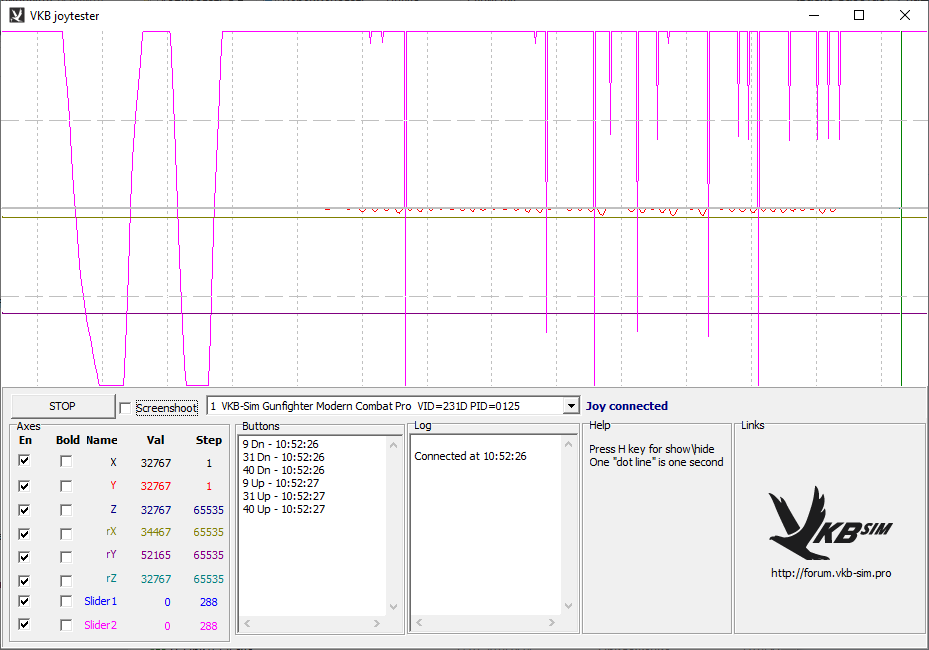Toggle the Slider1 enable checkbox
929x650 pixels.
pyautogui.click(x=24, y=601)
